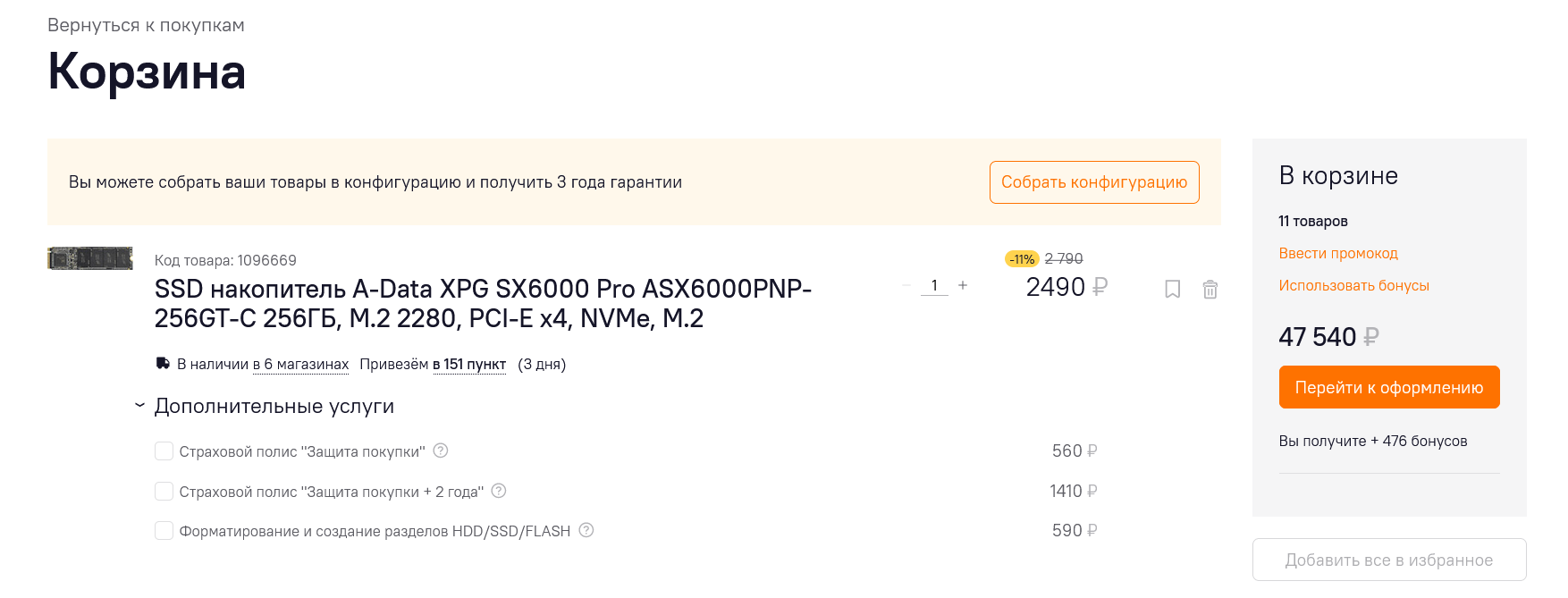Increase SSD quantity with plus button
Screen dimensions: 1568x598
(963, 285)
